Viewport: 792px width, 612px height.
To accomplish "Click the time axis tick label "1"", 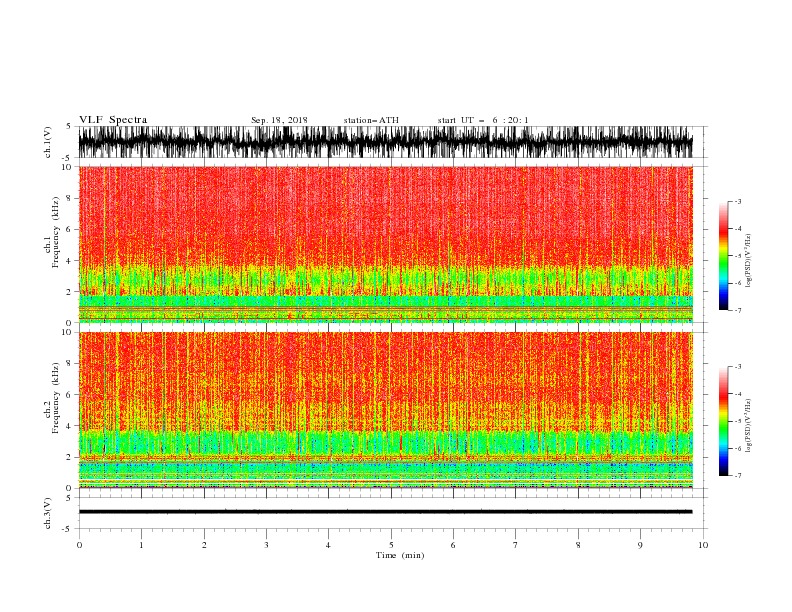I will 141,545.
